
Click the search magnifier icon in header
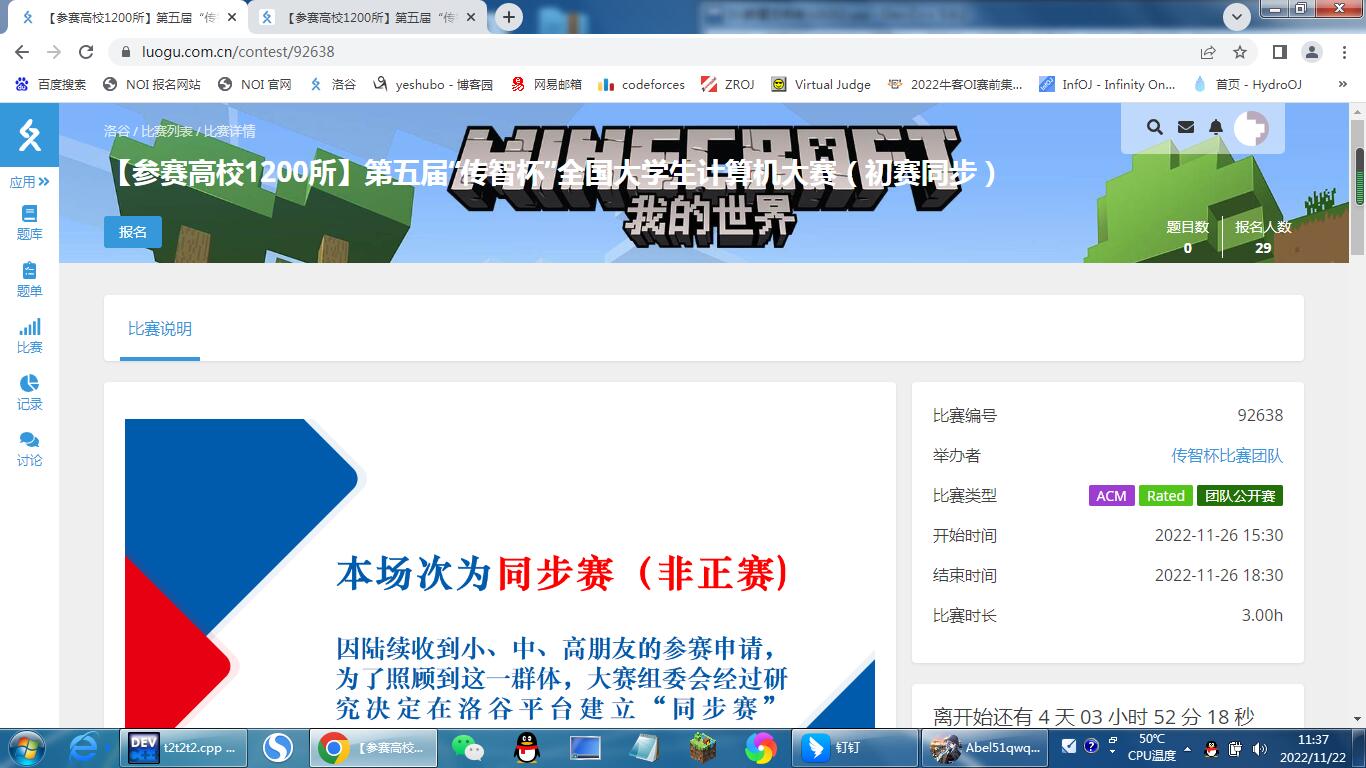(1155, 127)
